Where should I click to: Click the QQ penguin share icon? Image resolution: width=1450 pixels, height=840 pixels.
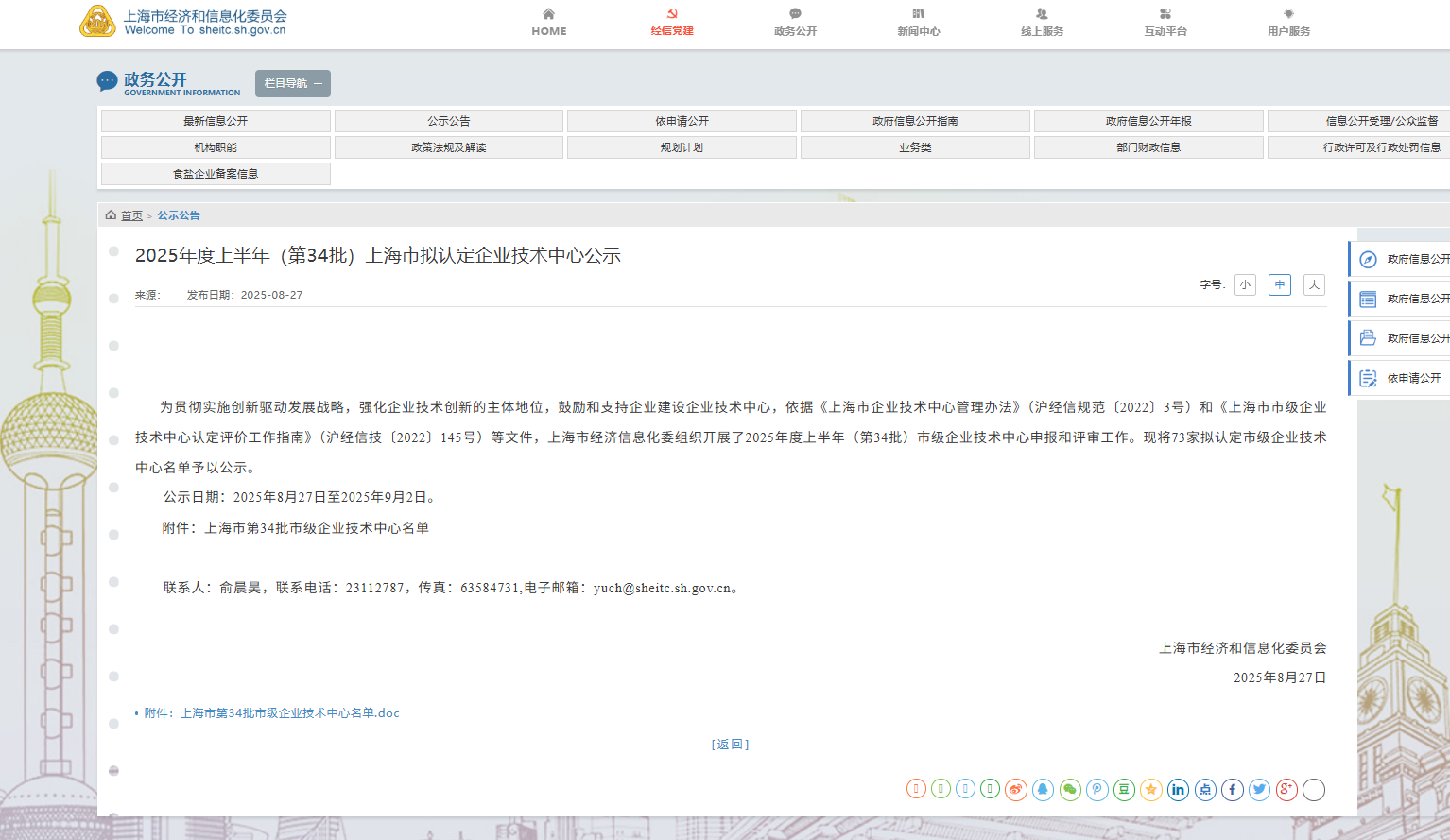click(x=1043, y=790)
